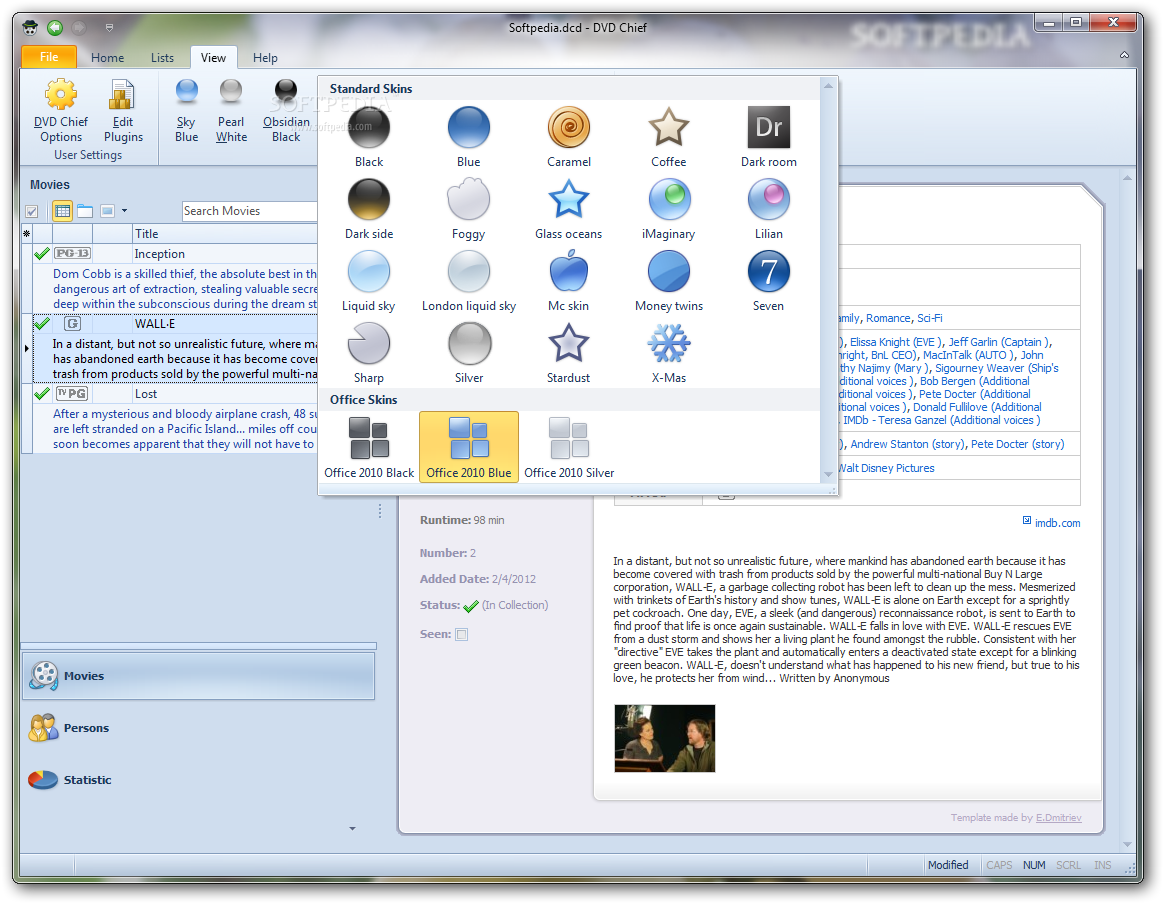
Task: Open the Lists tab
Action: 162,58
